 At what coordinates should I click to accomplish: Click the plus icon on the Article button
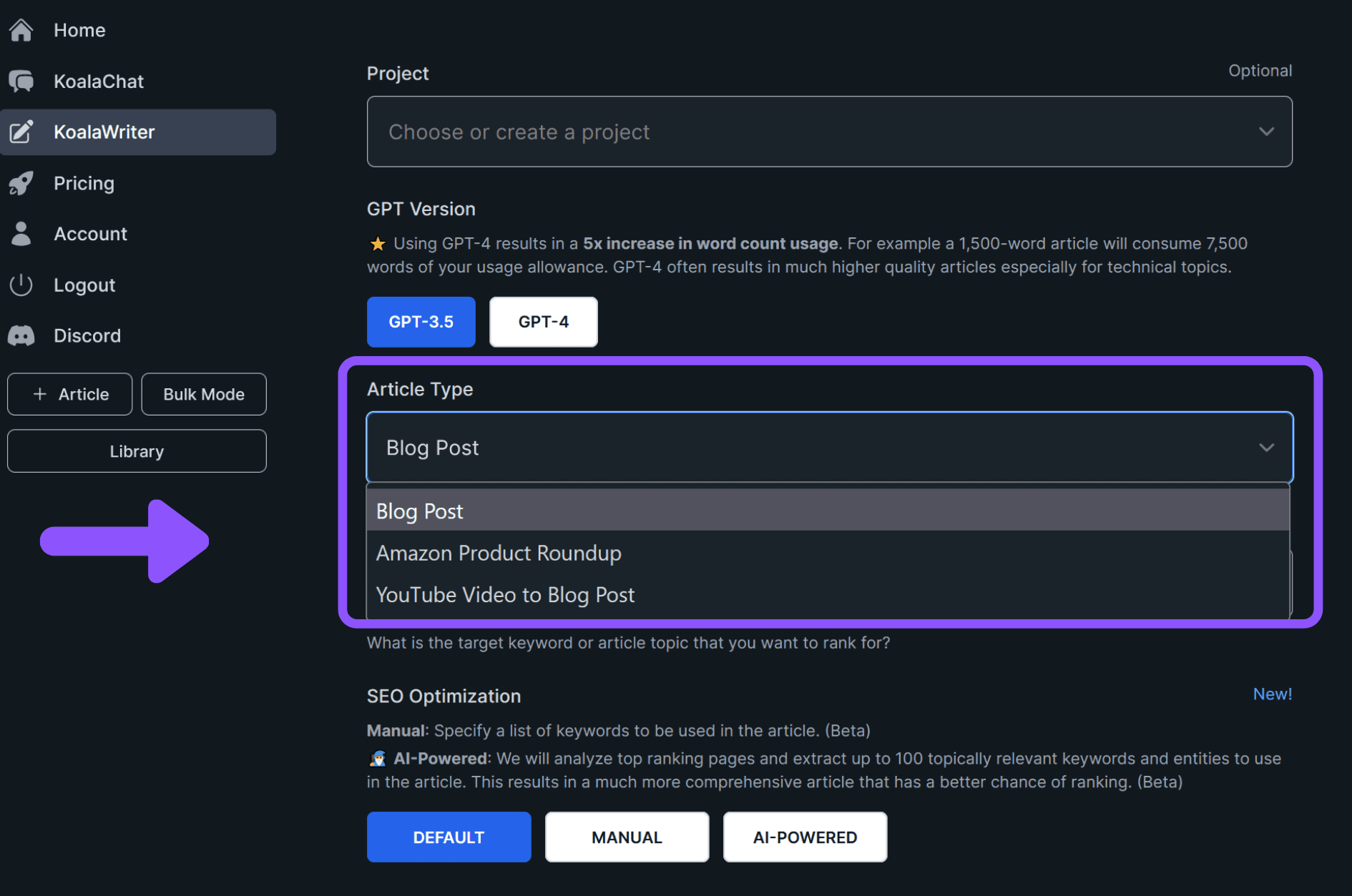[x=40, y=394]
